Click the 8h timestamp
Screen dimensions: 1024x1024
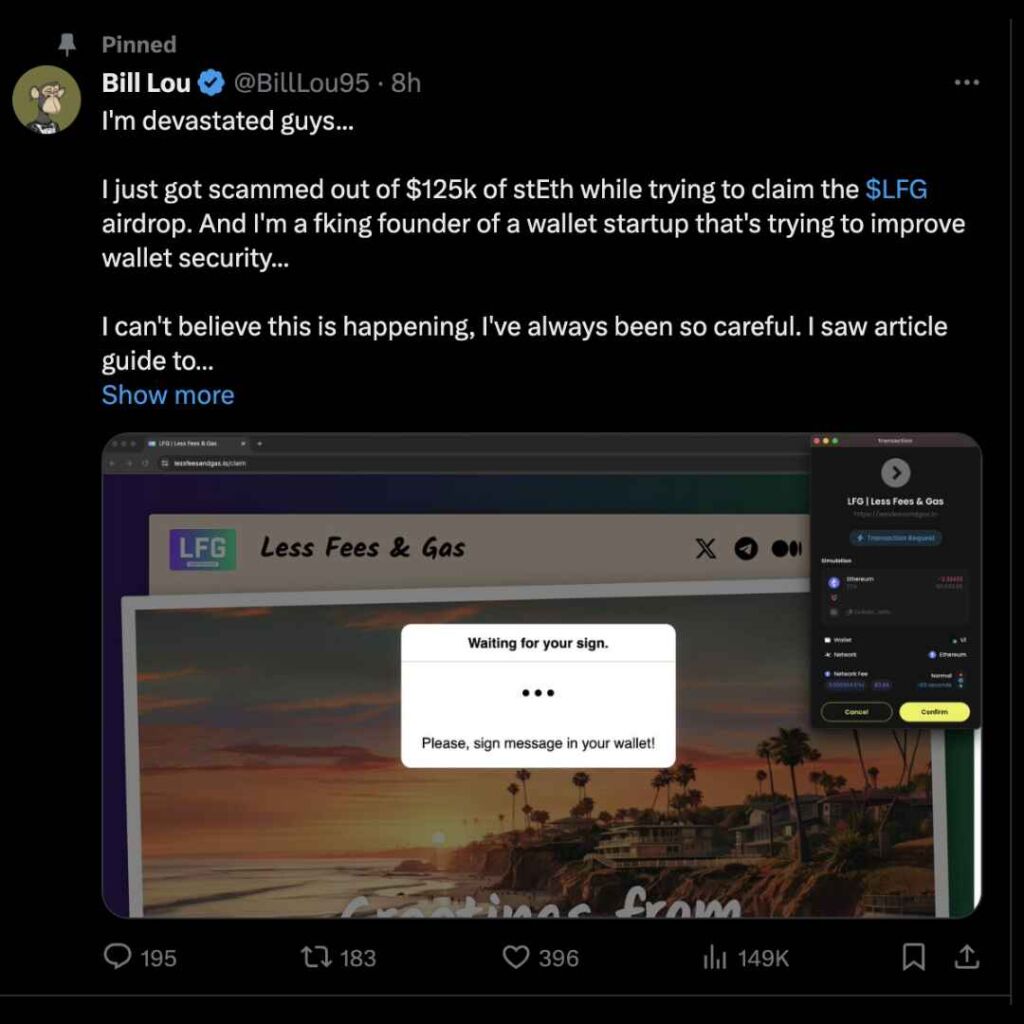(406, 84)
